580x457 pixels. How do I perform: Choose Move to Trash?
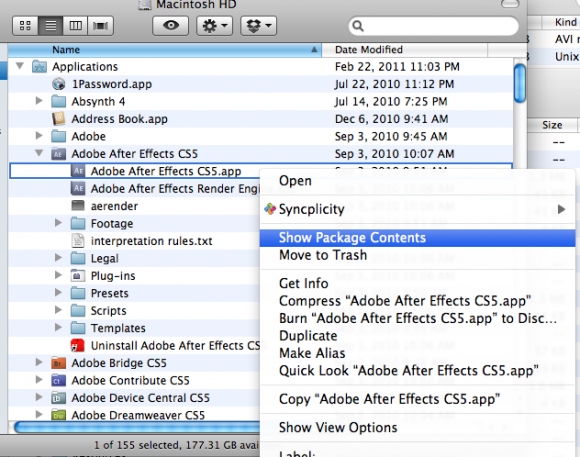[x=418, y=255]
